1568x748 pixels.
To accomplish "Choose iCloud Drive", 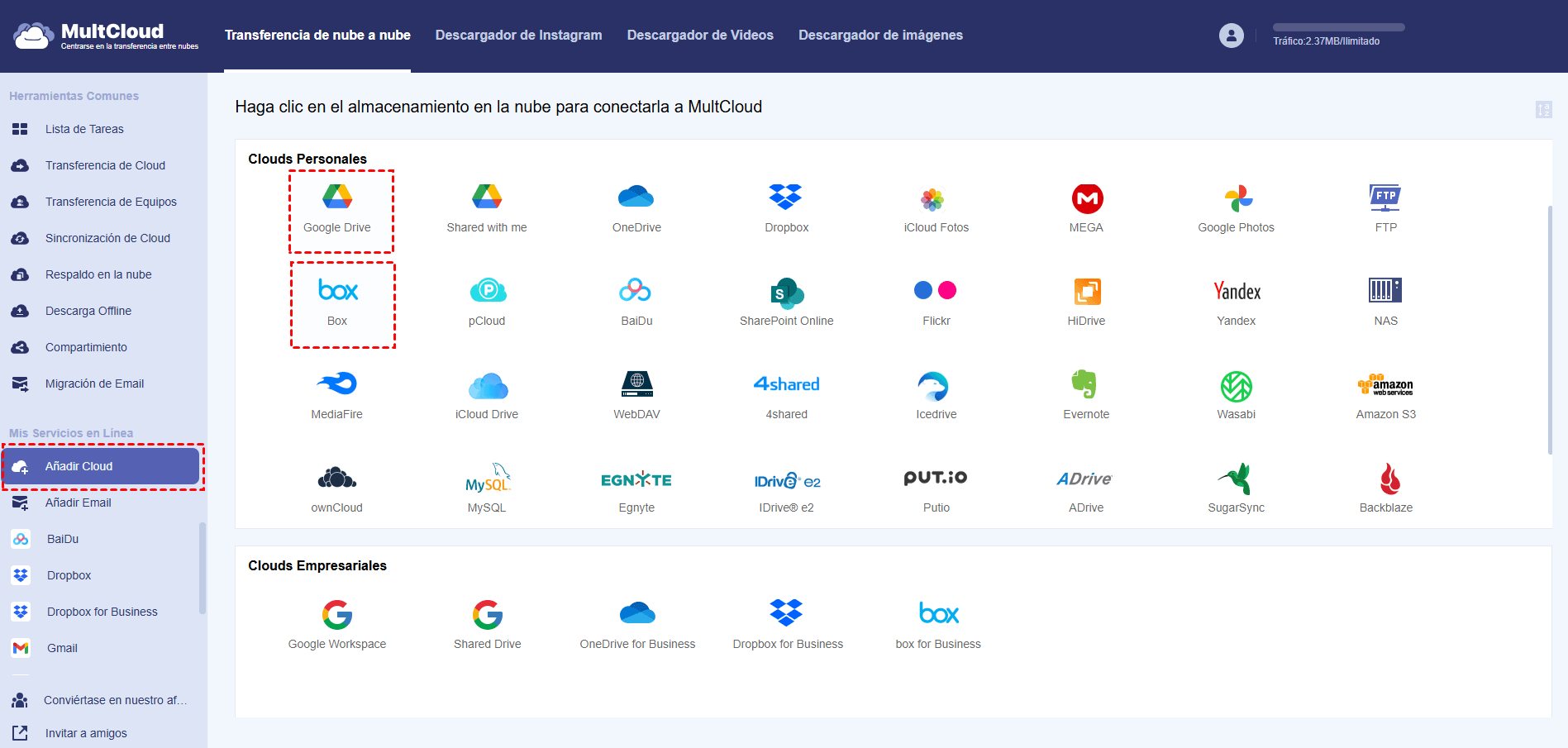I will point(487,396).
